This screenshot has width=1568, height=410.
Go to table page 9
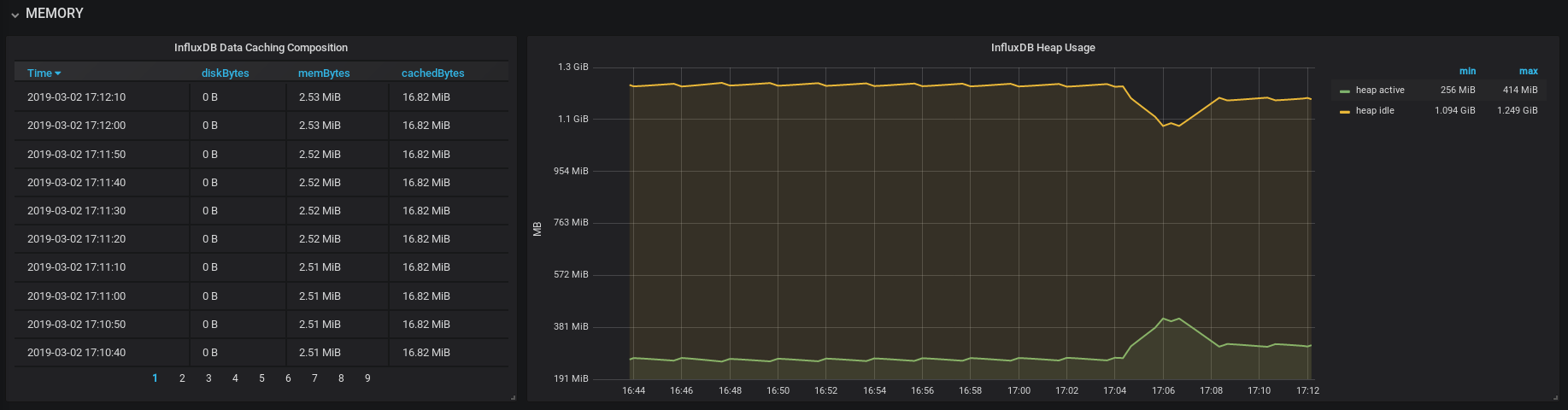367,378
